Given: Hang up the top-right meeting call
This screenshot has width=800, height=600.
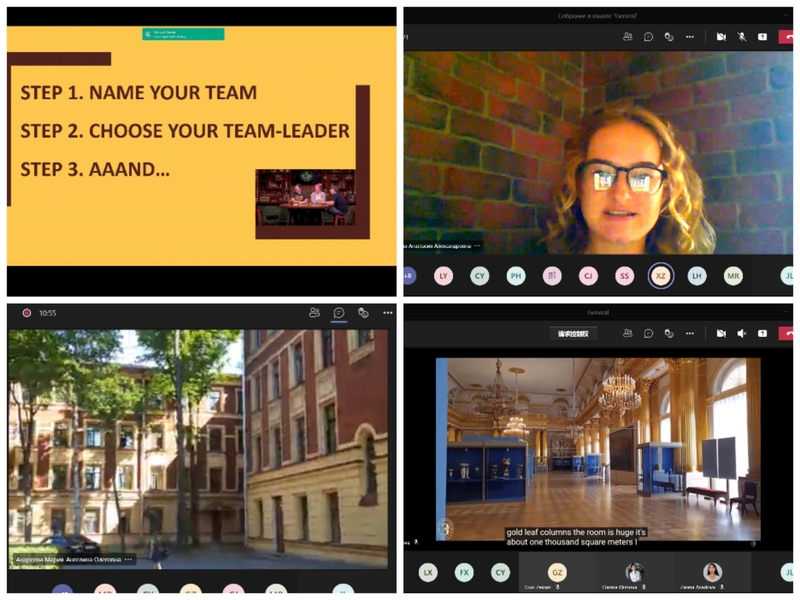Looking at the screenshot, I should (x=788, y=36).
